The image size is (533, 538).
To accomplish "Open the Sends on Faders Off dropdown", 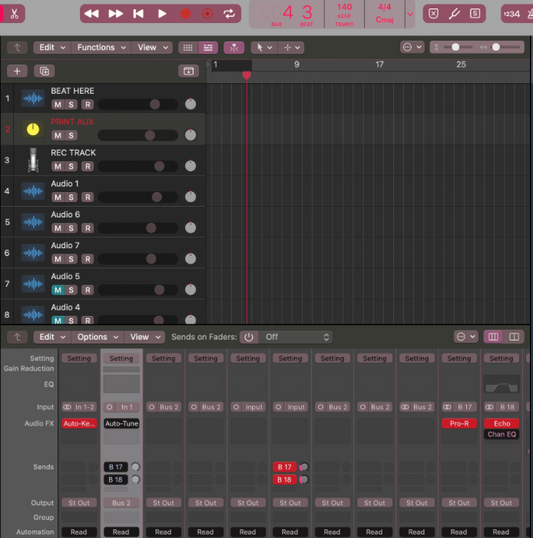I will 297,337.
